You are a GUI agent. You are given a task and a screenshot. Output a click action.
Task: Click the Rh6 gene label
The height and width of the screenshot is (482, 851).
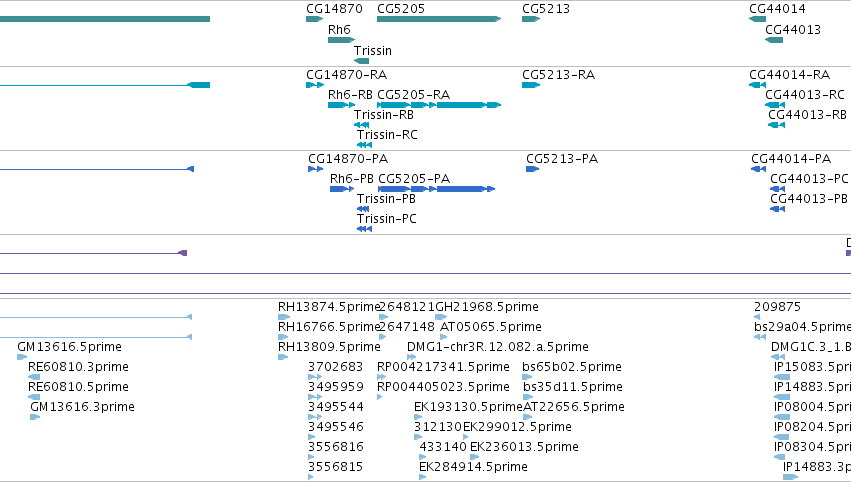click(339, 30)
